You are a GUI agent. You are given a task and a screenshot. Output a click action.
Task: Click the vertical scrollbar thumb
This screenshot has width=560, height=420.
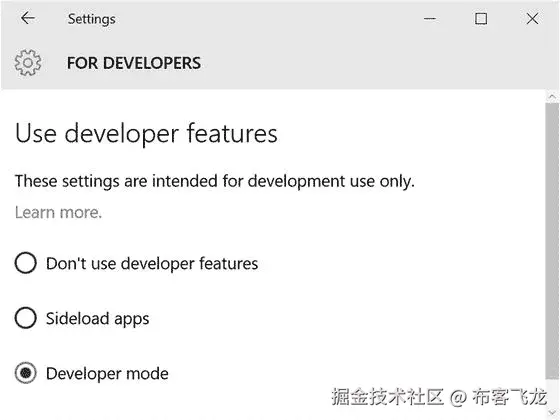coord(552,241)
